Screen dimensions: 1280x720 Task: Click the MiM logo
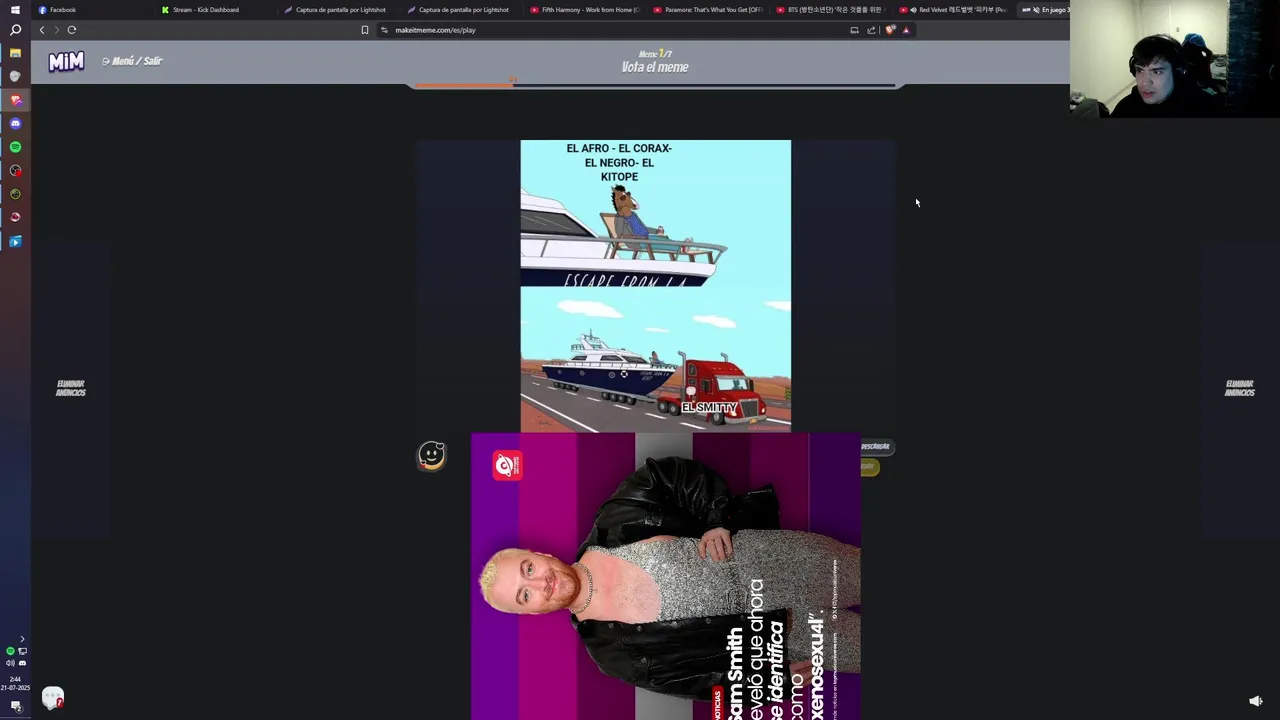point(66,62)
